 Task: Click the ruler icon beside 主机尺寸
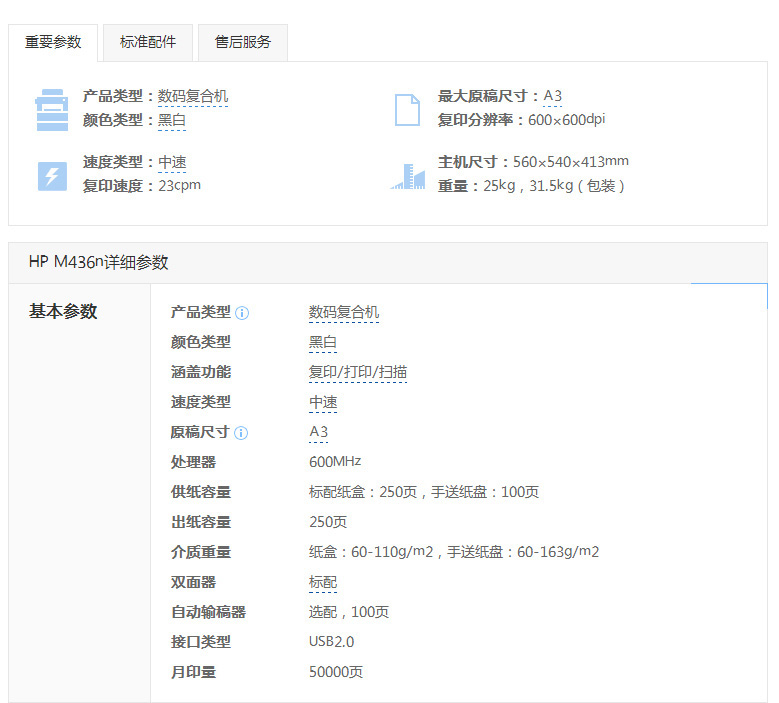[407, 175]
